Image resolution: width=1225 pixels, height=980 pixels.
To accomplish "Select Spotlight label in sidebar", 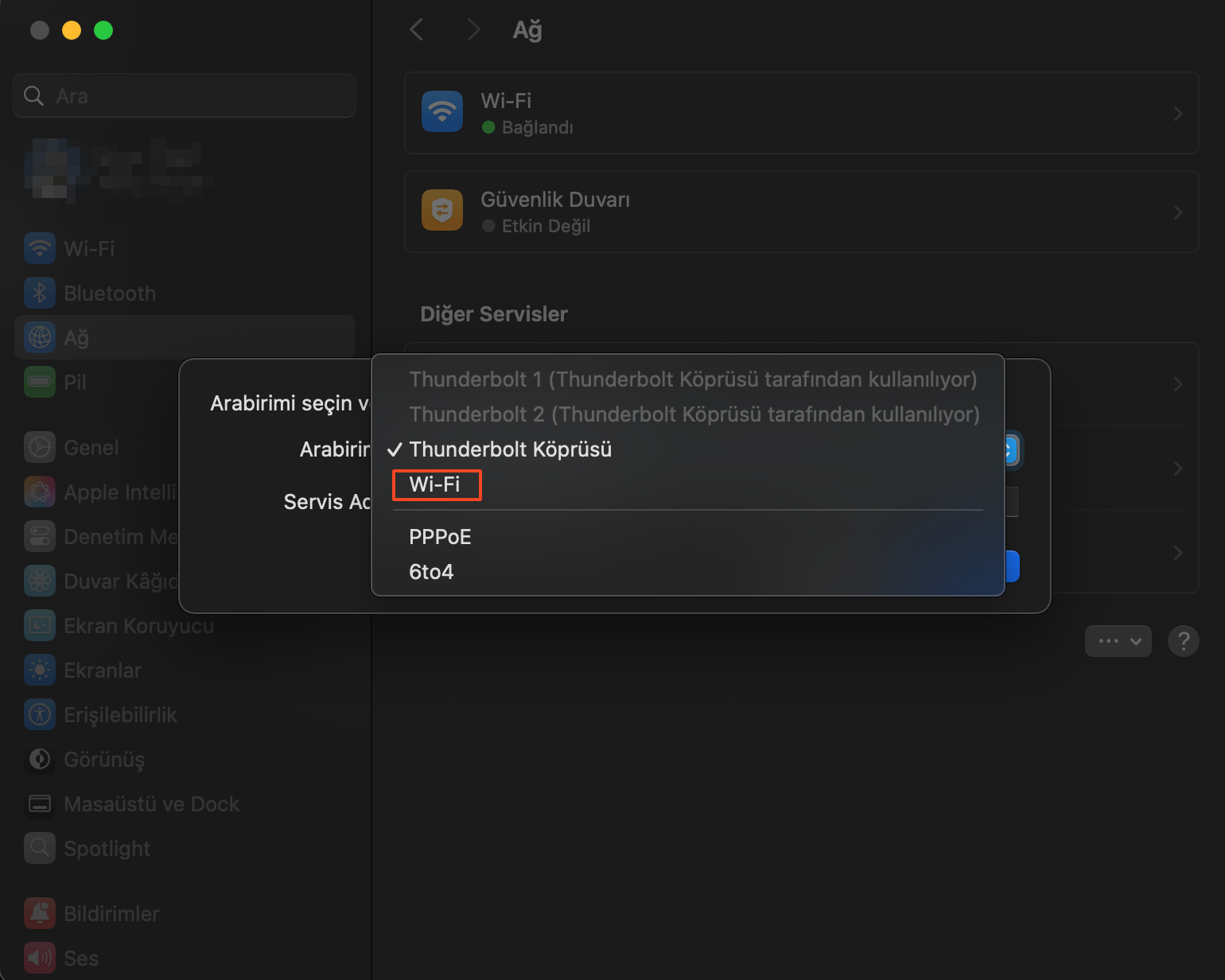I will point(107,849).
